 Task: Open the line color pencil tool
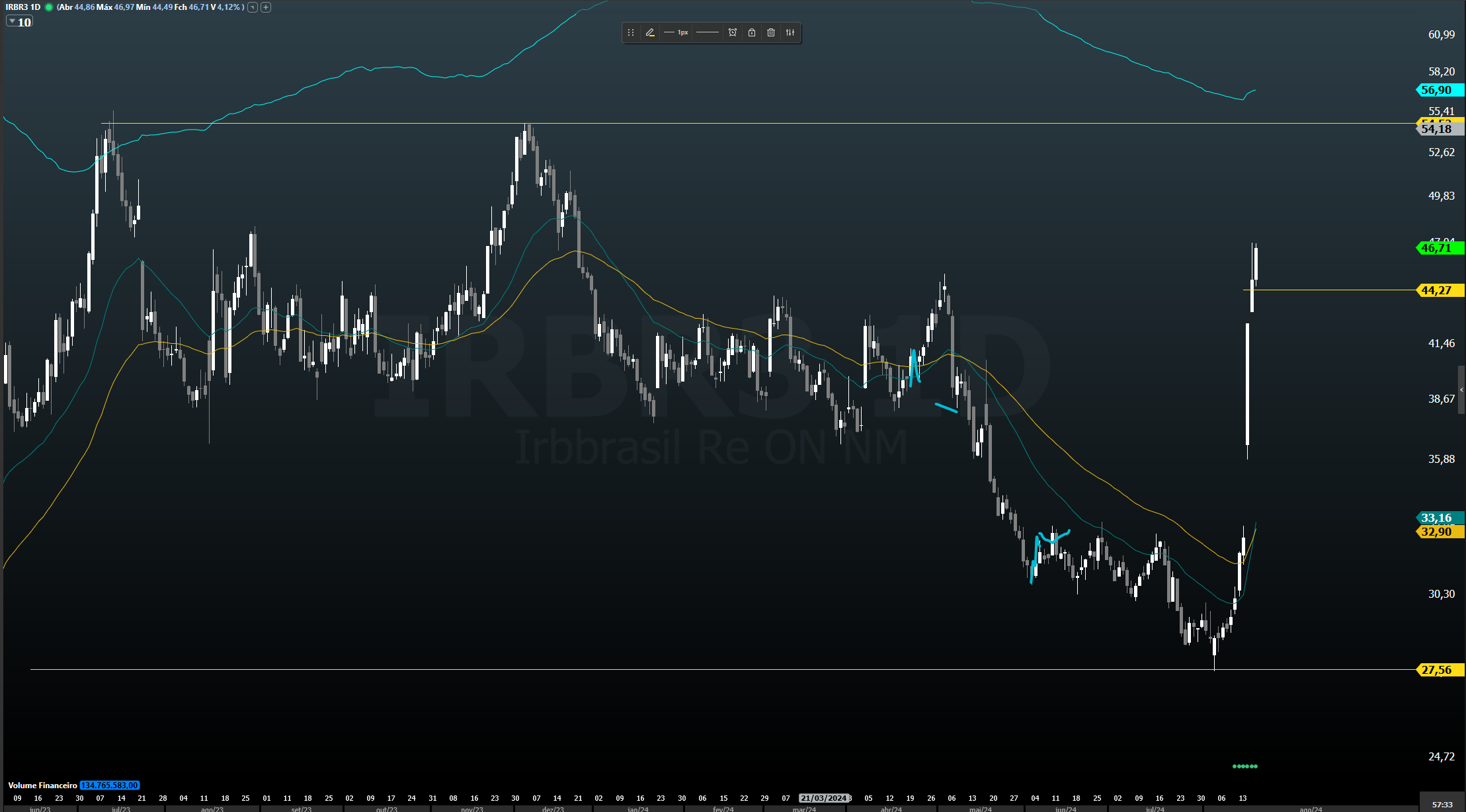(x=650, y=32)
